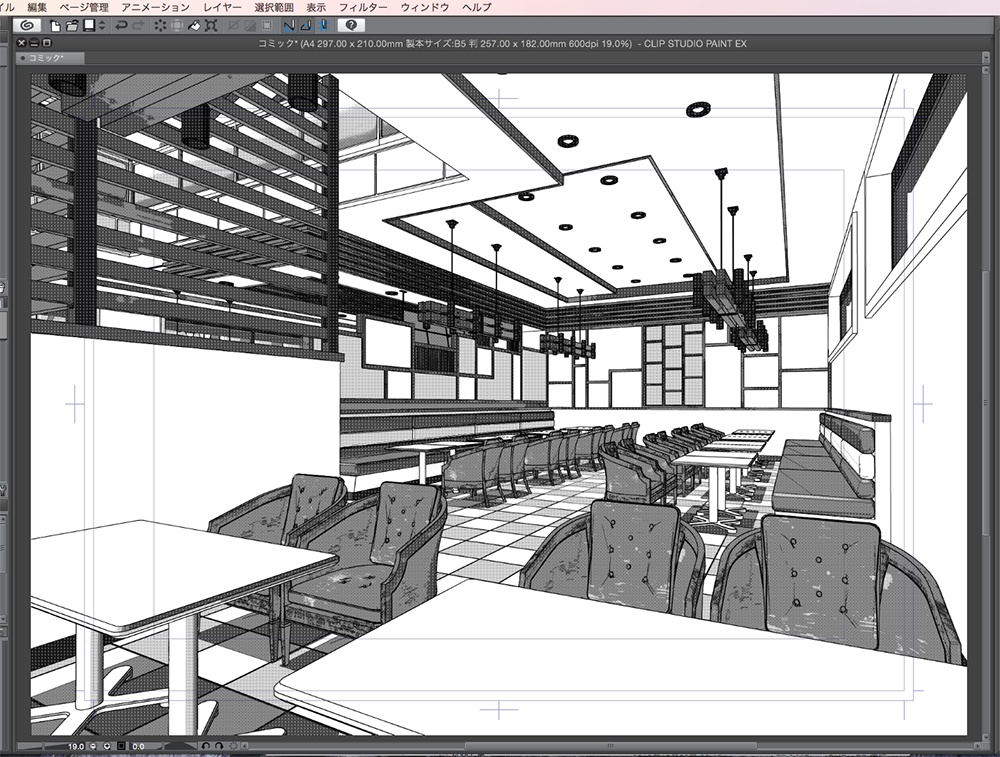Adjust the zoom slider in status bar
Screen dimensions: 1000x757
tap(41, 746)
